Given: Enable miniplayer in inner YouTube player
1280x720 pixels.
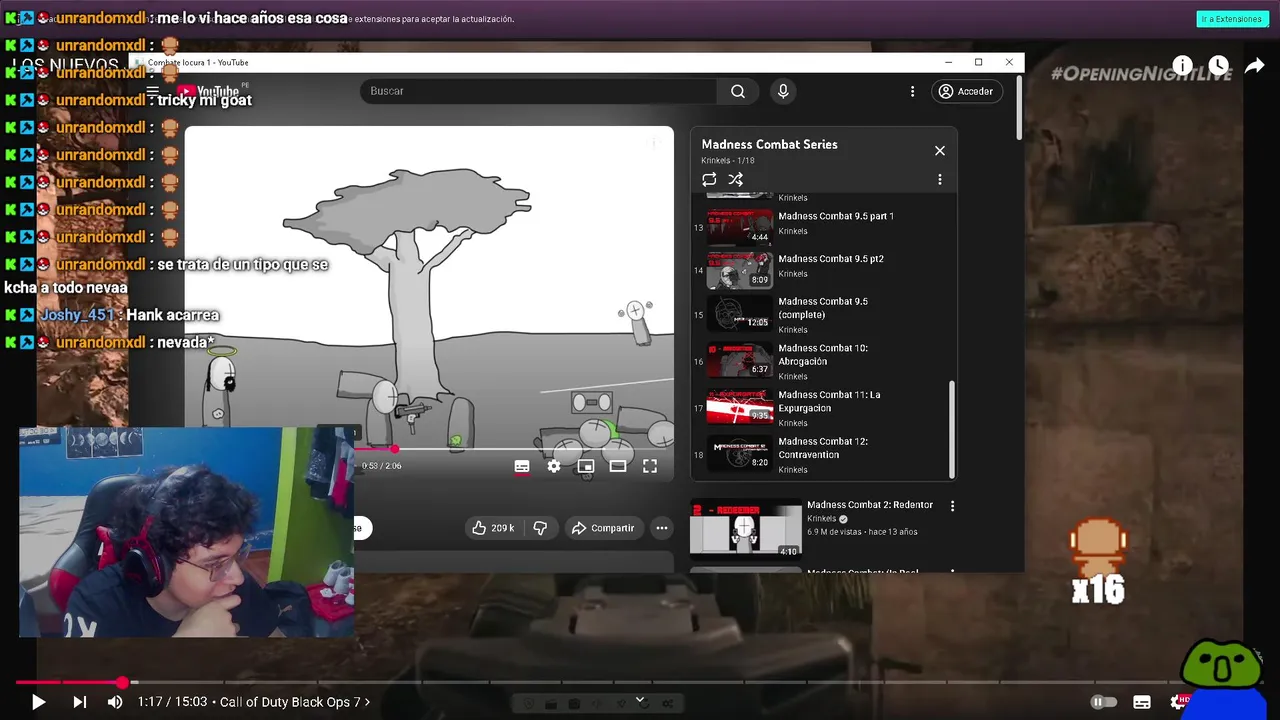Looking at the screenshot, I should click(586, 466).
